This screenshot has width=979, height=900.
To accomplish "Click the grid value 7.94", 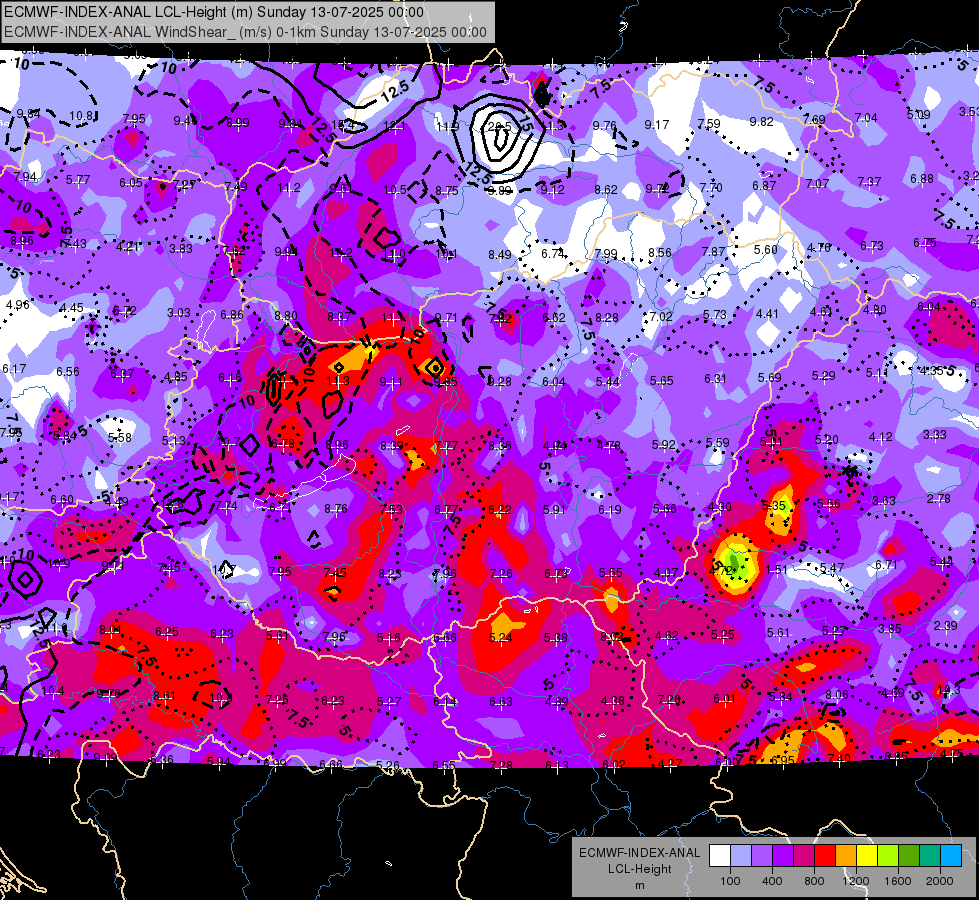I will coord(25,177).
